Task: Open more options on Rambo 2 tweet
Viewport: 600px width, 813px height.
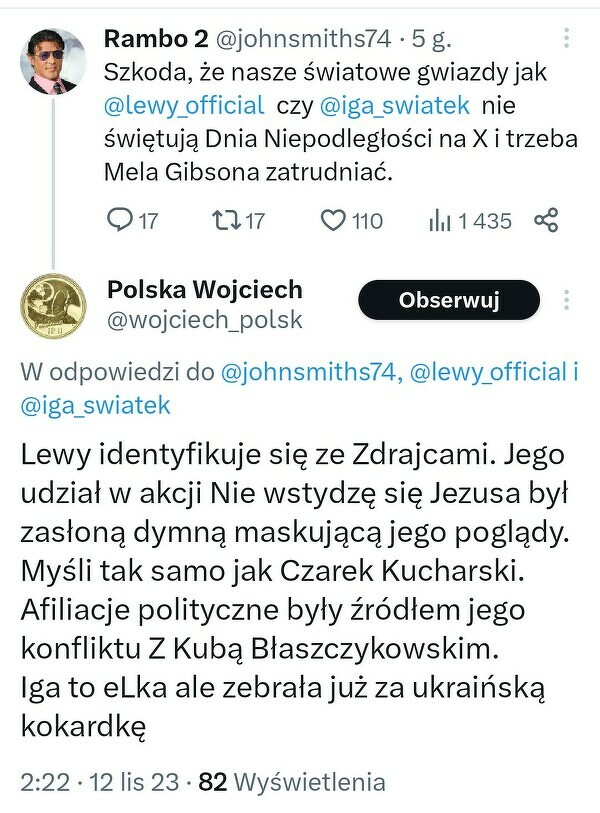Action: tap(566, 39)
